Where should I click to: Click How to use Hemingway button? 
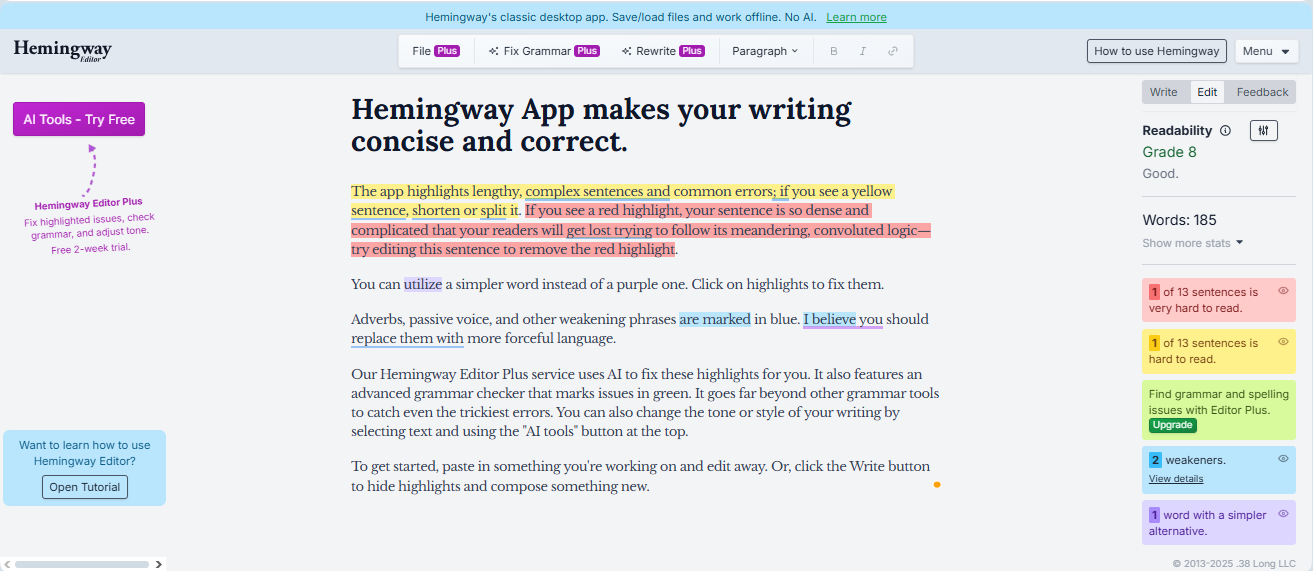click(x=1157, y=51)
